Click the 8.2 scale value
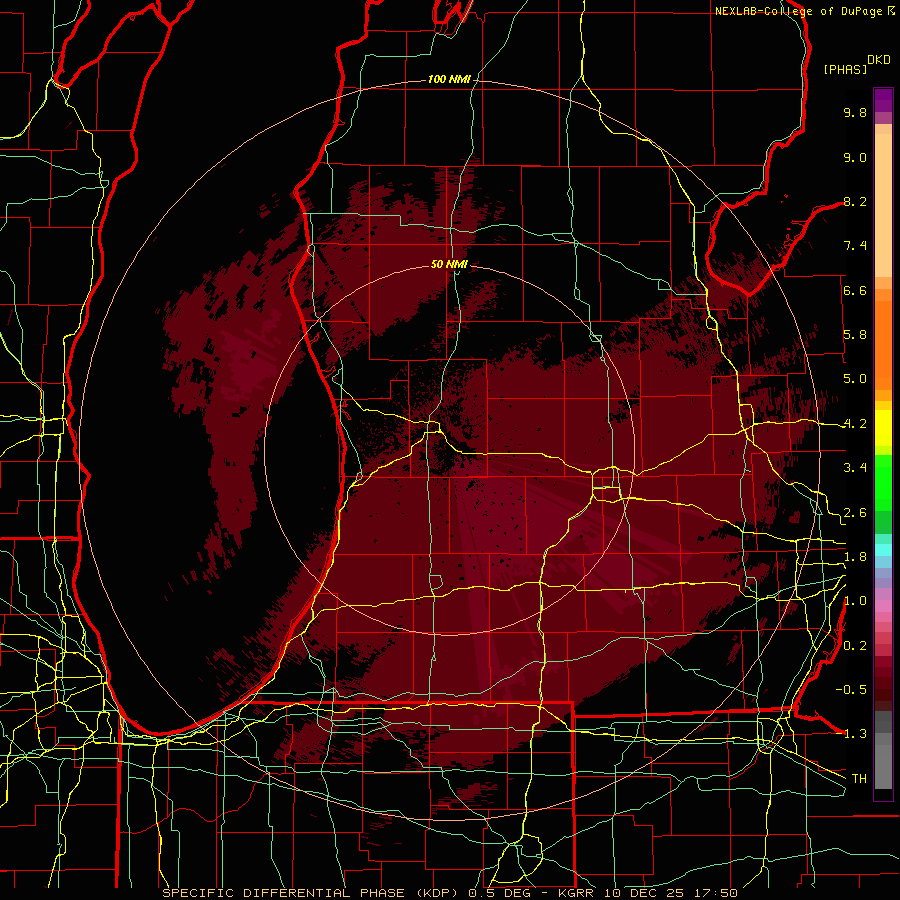900x900 pixels. (855, 201)
